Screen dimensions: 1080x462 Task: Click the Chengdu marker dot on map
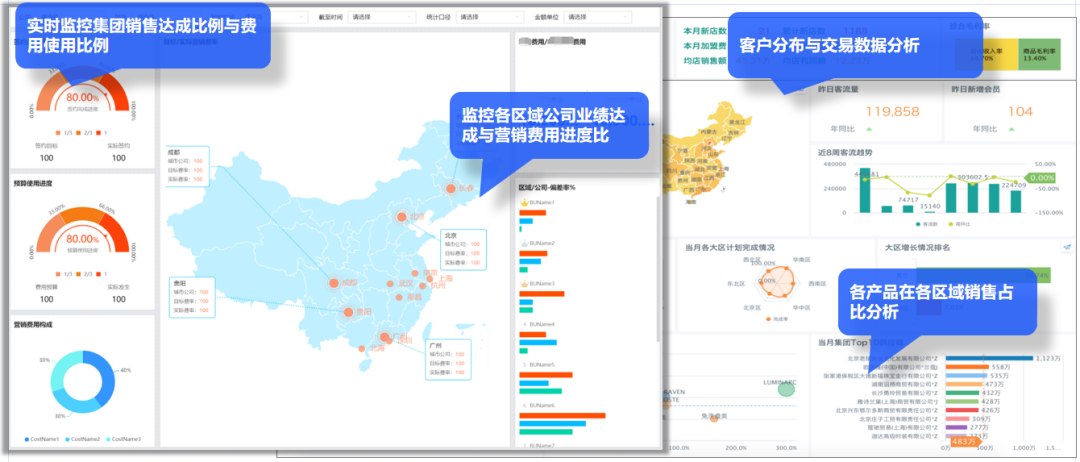pos(334,283)
